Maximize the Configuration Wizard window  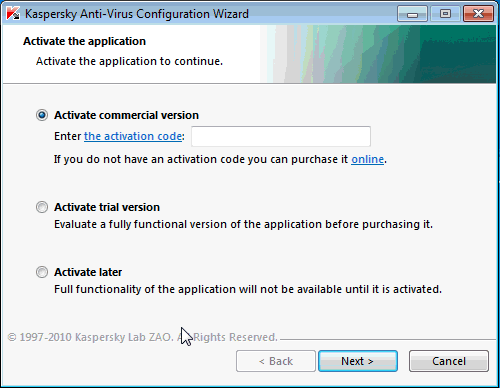pos(445,14)
